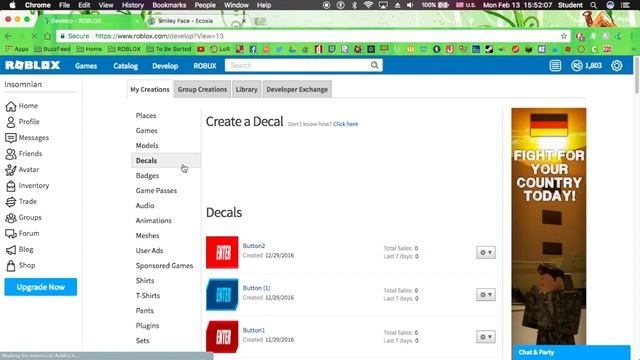
Task: Select Badges in the creations list
Action: pyautogui.click(x=147, y=176)
